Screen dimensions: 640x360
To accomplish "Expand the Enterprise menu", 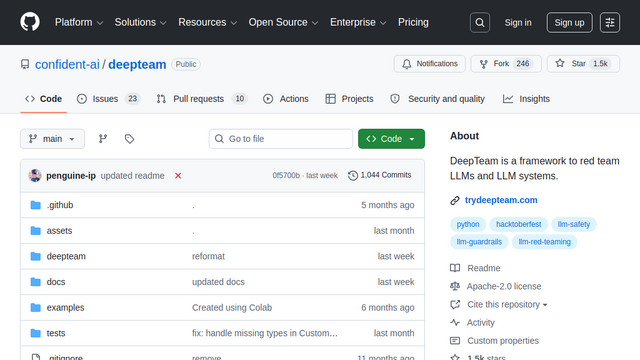I will pyautogui.click(x=358, y=22).
